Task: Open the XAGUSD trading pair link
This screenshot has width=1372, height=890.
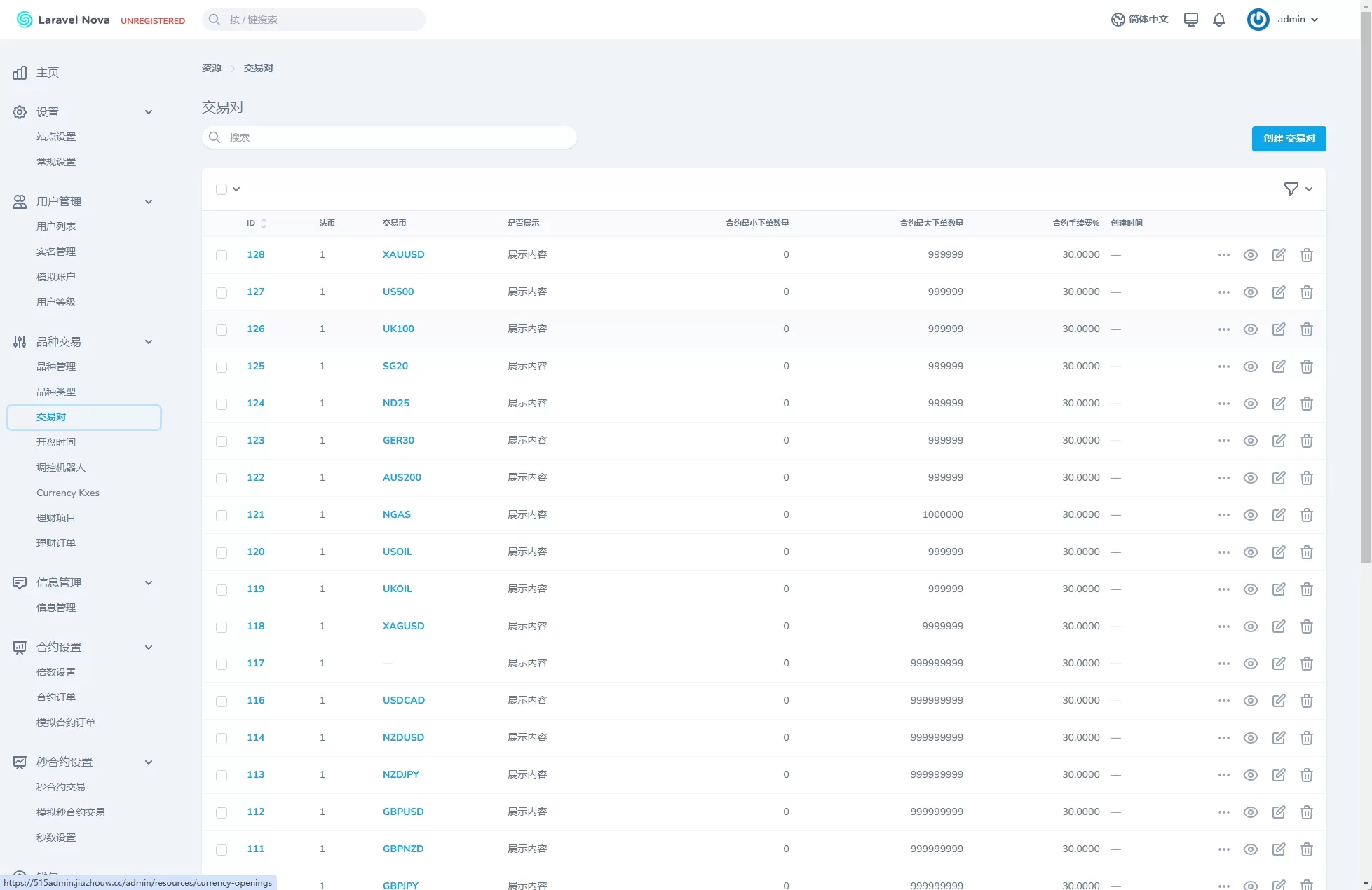Action: pyautogui.click(x=403, y=626)
